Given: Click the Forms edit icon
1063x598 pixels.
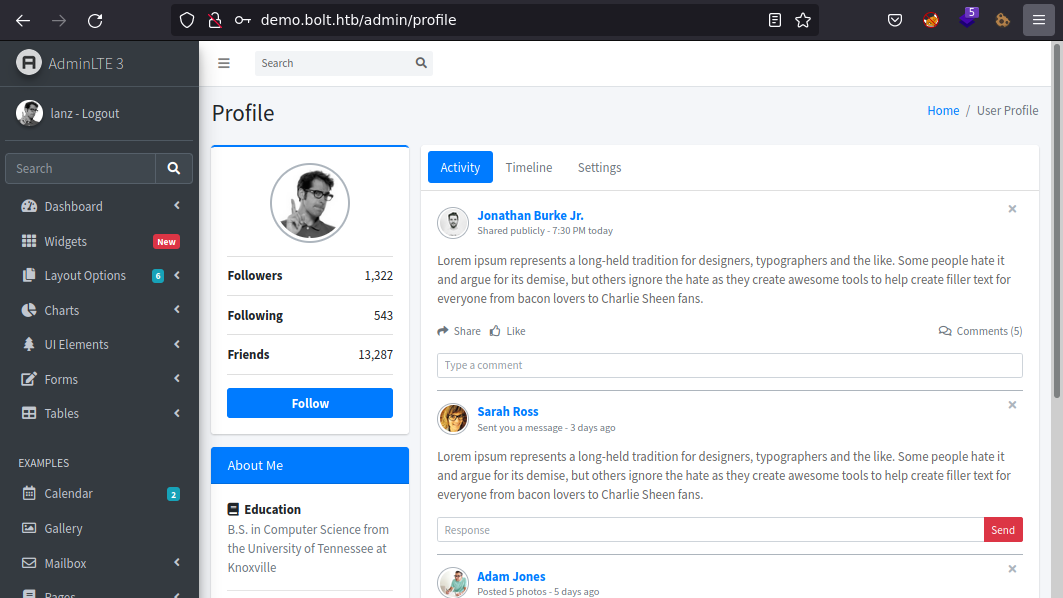Looking at the screenshot, I should pos(29,379).
